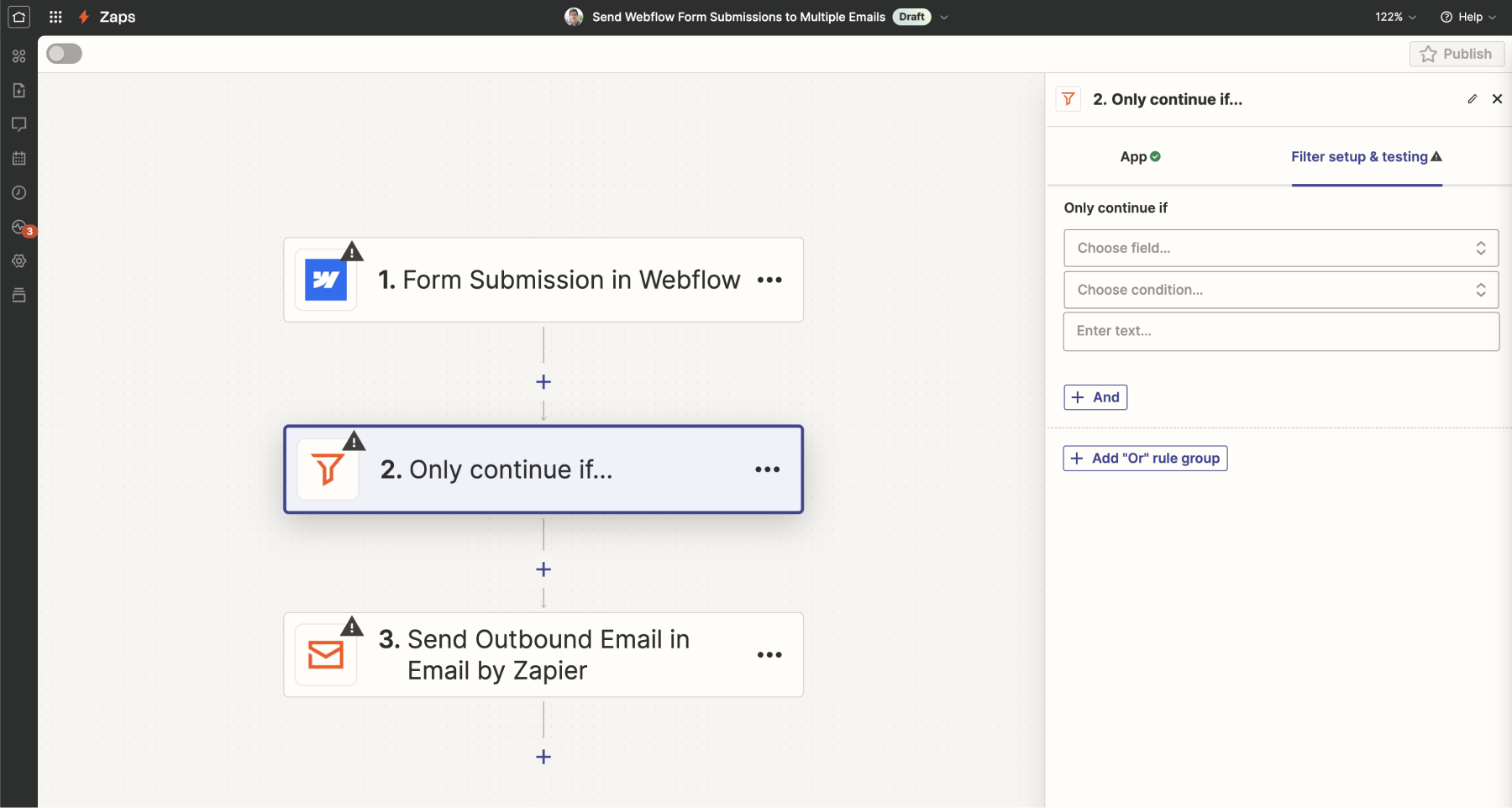Screen dimensions: 1512x808
Task: Open three-dot menu for Webflow step
Action: (x=769, y=280)
